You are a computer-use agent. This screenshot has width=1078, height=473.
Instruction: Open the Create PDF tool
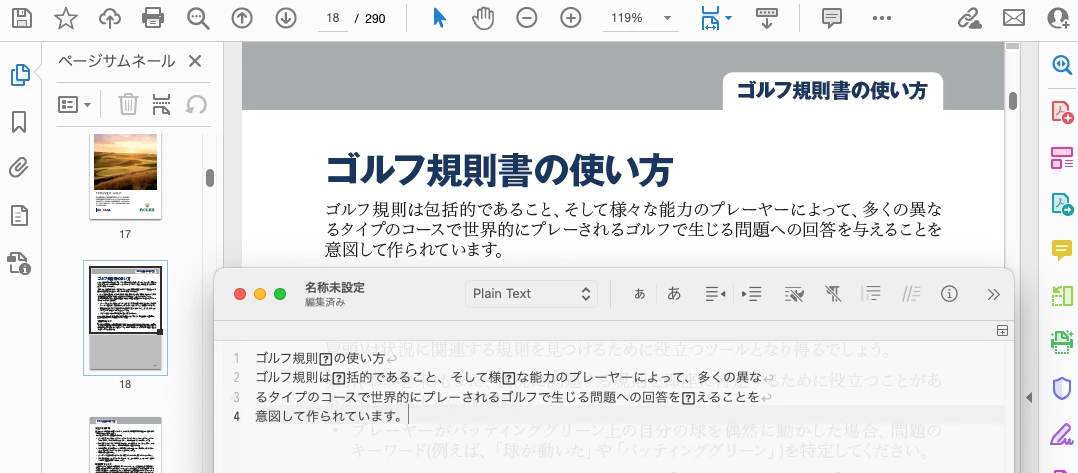pos(1062,111)
